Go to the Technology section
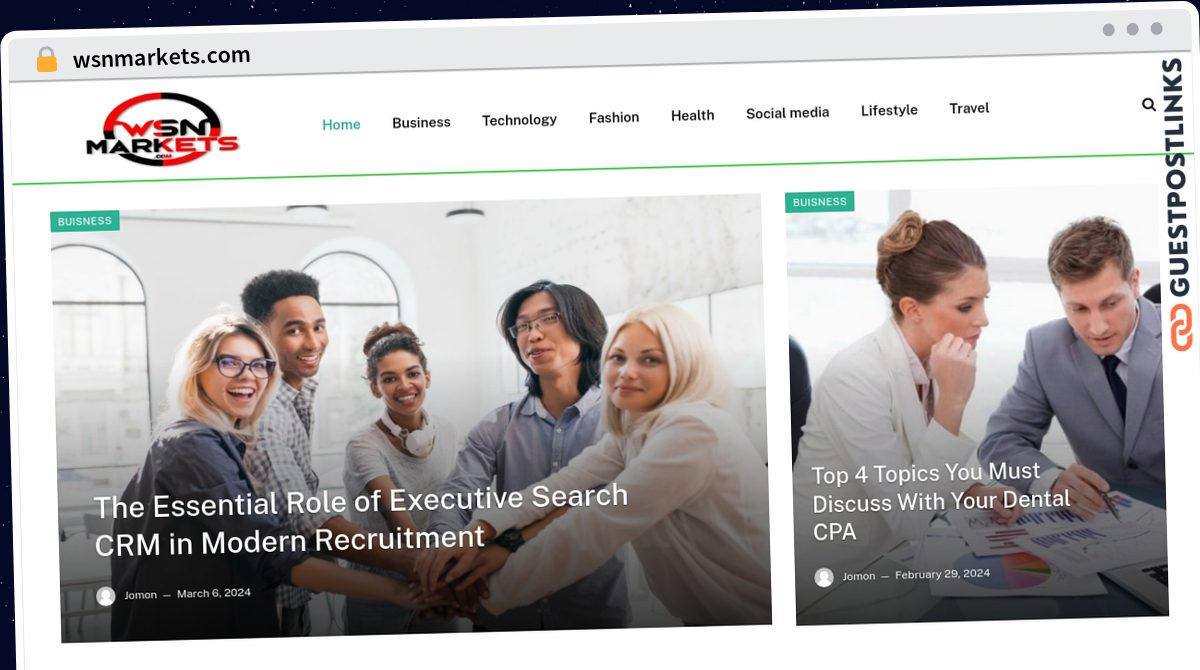This screenshot has height=670, width=1200. coord(519,120)
